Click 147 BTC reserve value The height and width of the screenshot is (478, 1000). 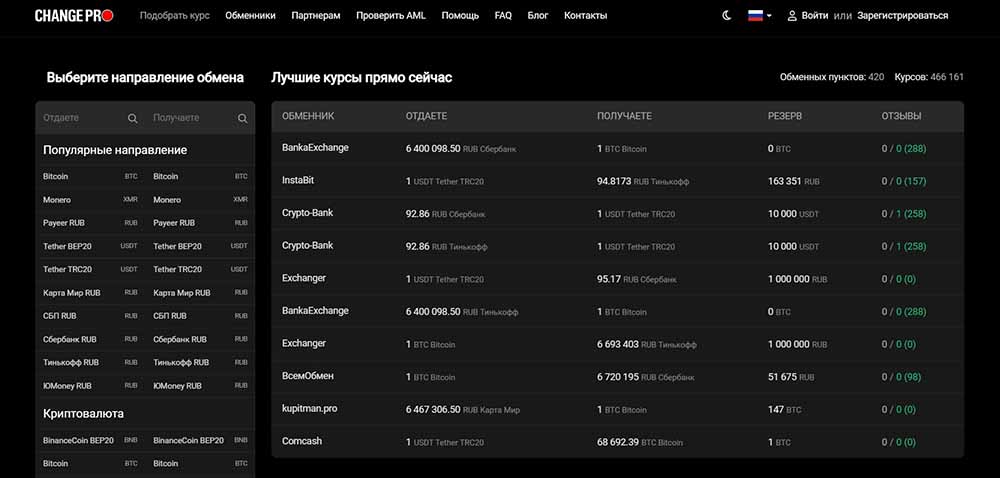pyautogui.click(x=784, y=410)
